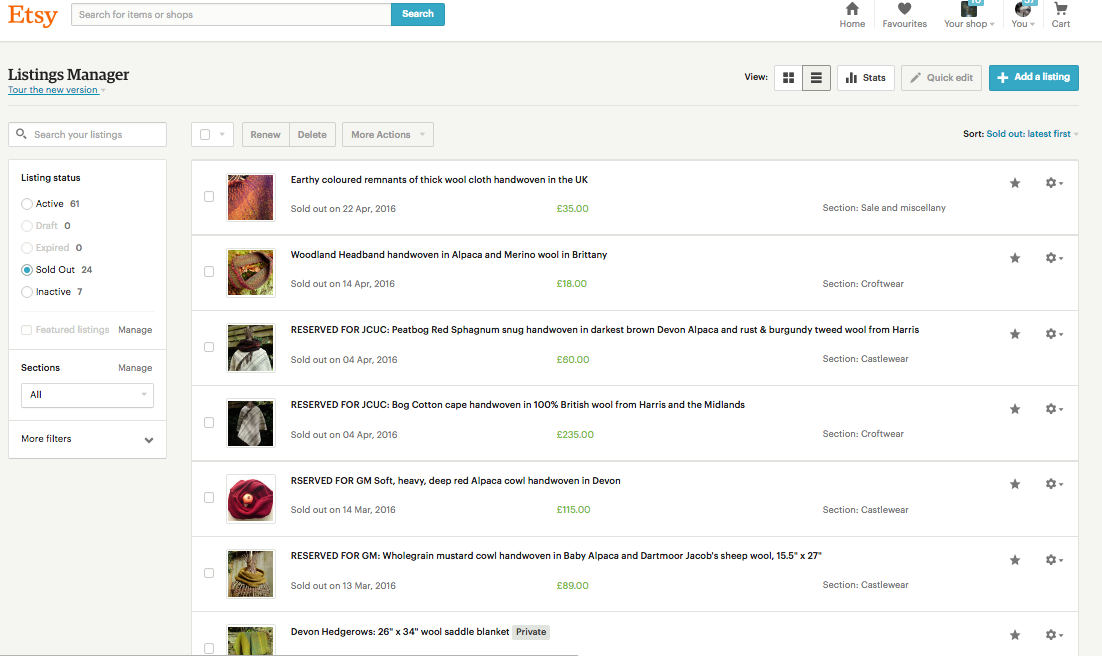Click the Add a listing button
This screenshot has width=1102, height=656.
(1033, 78)
